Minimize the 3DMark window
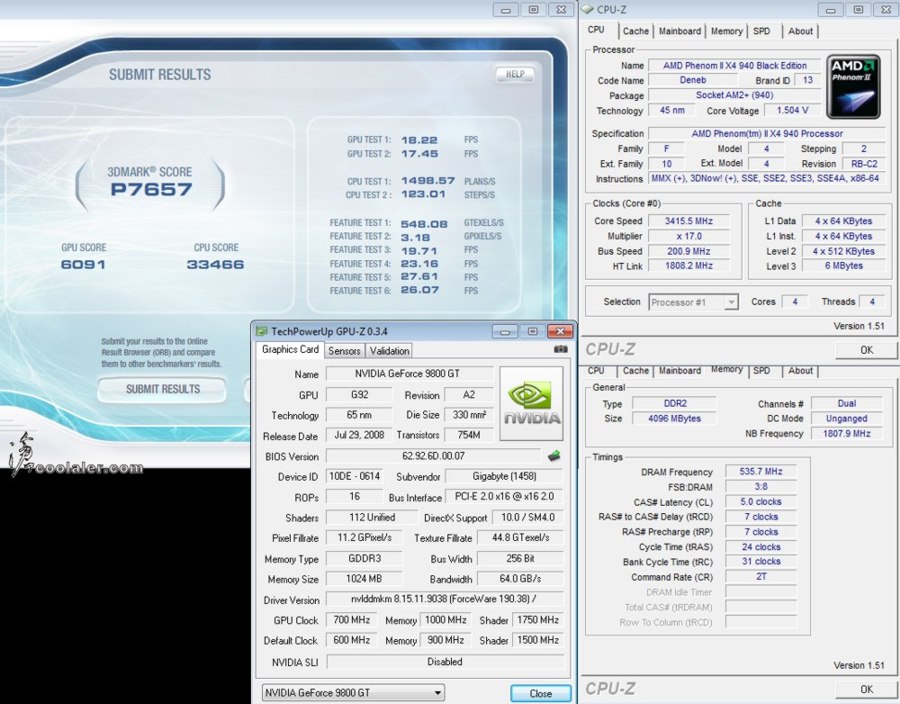Screen dimensions: 900x704 tap(505, 9)
